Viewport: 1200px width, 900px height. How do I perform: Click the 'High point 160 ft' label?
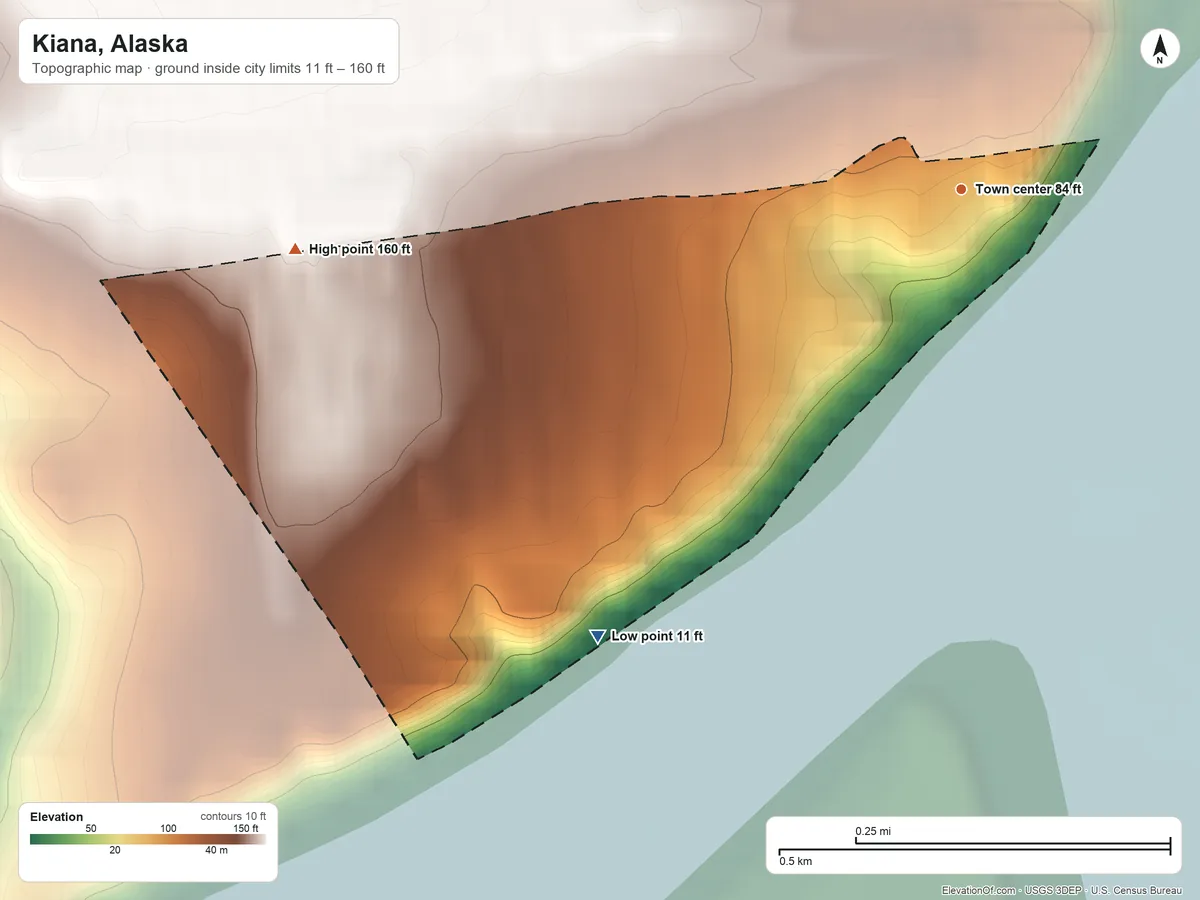(x=360, y=249)
